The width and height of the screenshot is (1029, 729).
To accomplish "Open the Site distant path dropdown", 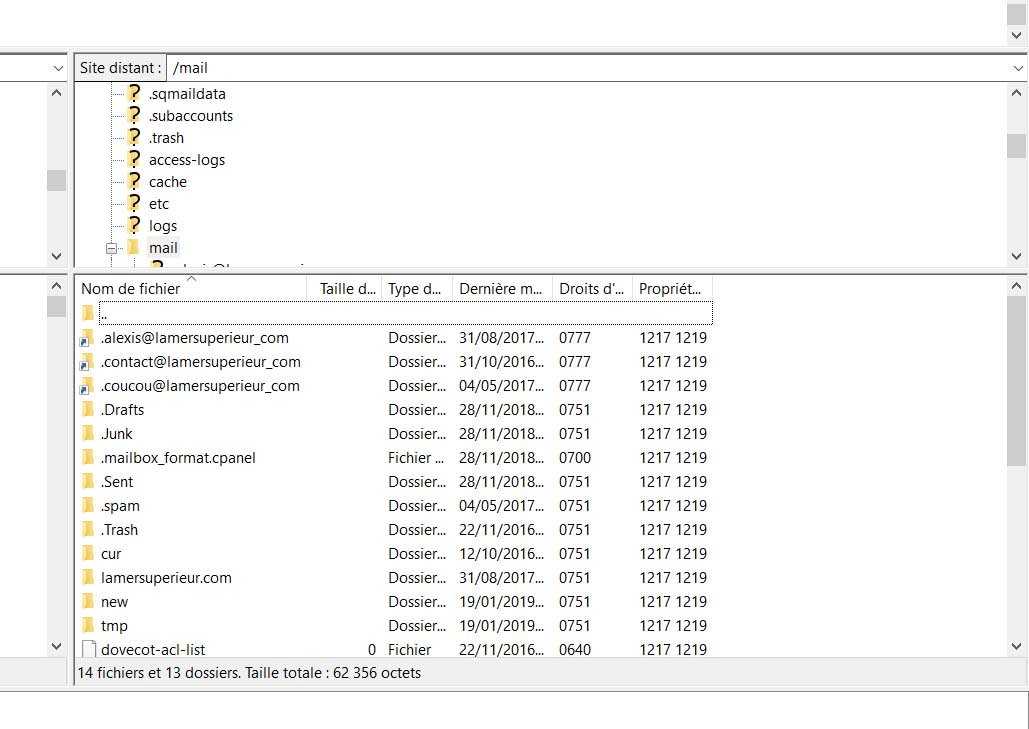I will 1018,68.
